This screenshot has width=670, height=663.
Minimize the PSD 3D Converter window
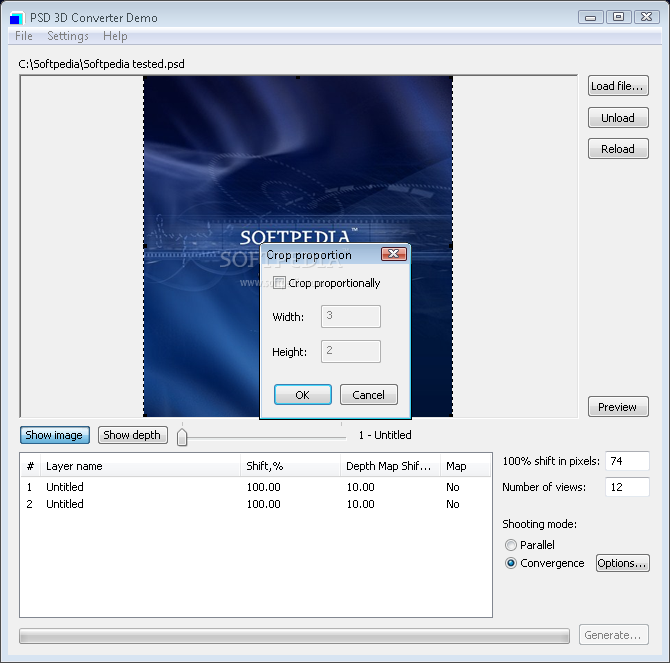tap(591, 17)
